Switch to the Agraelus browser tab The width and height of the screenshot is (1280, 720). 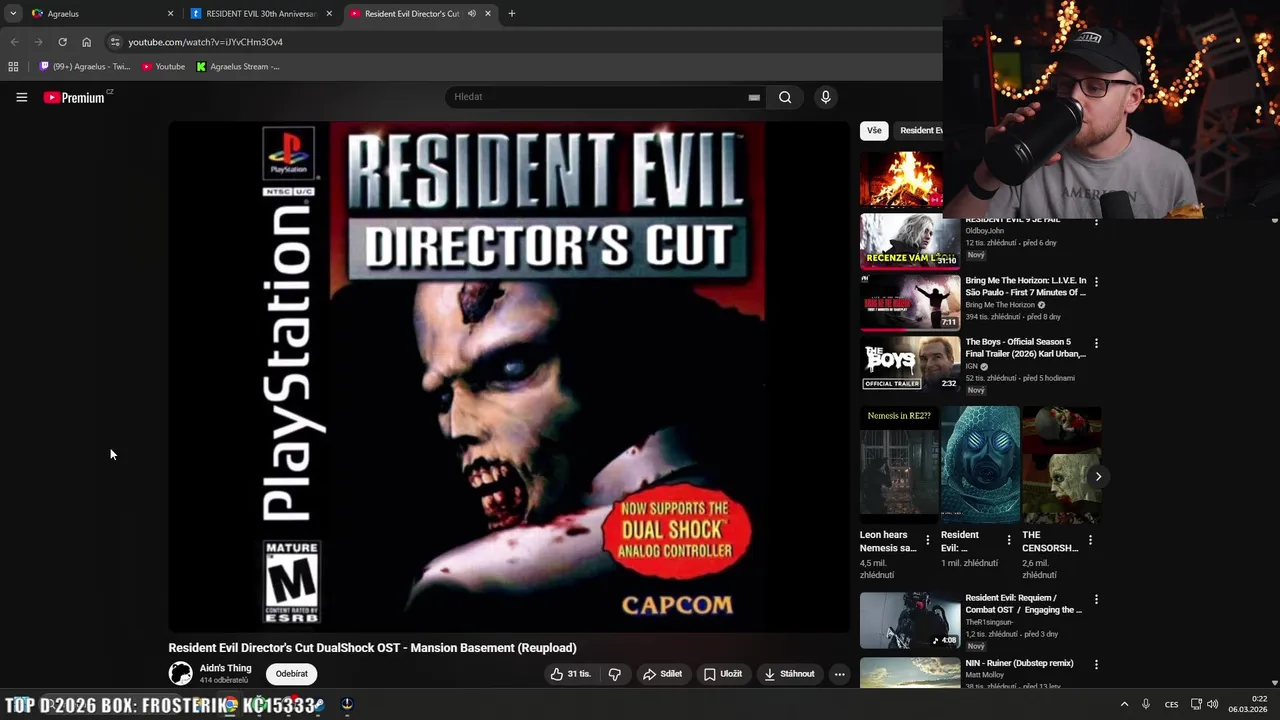100,14
